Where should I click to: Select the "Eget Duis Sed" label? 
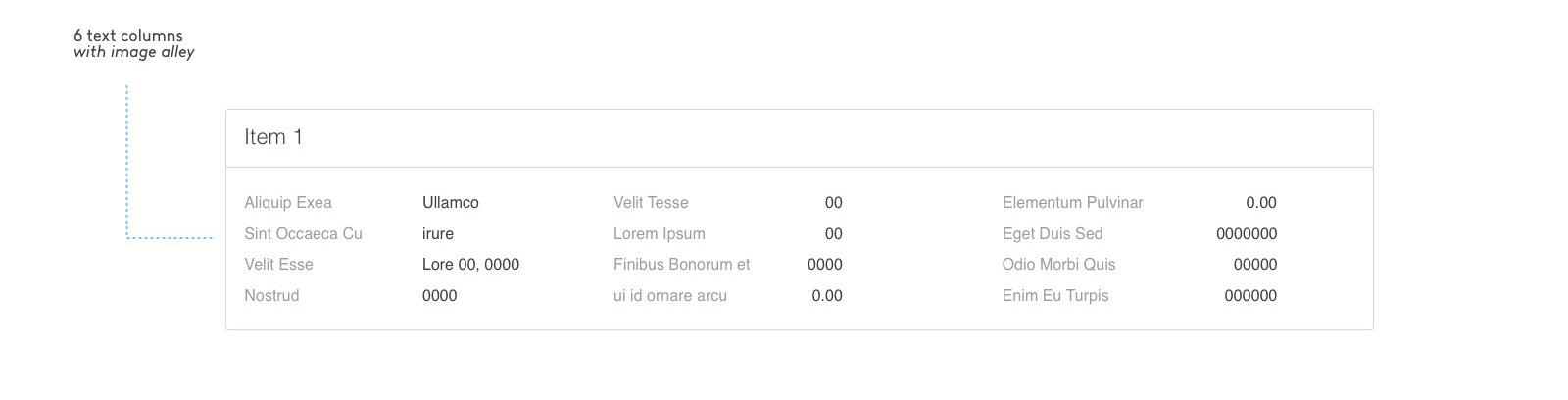[x=1052, y=234]
